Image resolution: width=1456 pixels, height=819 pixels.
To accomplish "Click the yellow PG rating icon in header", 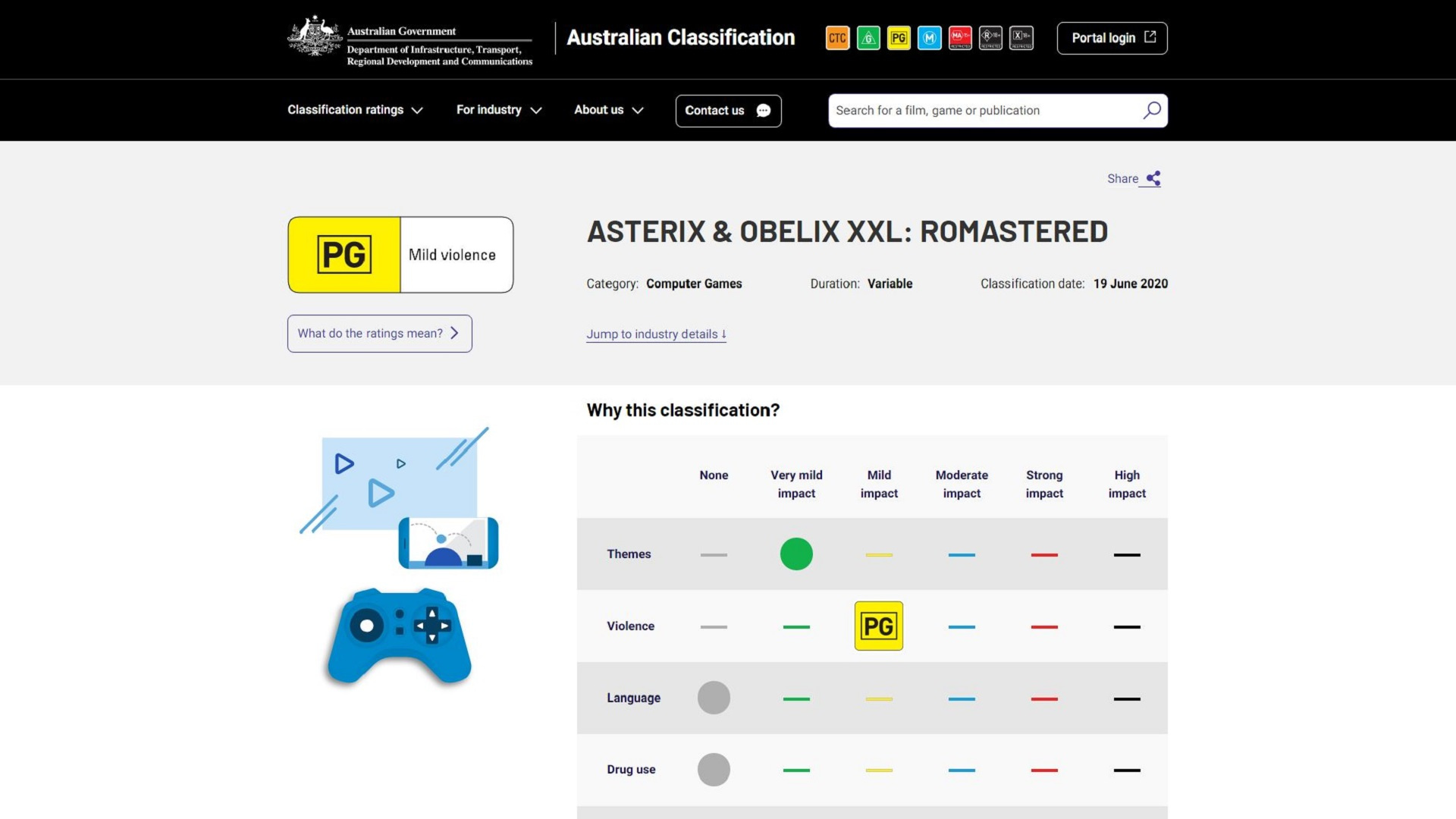I will (x=899, y=38).
